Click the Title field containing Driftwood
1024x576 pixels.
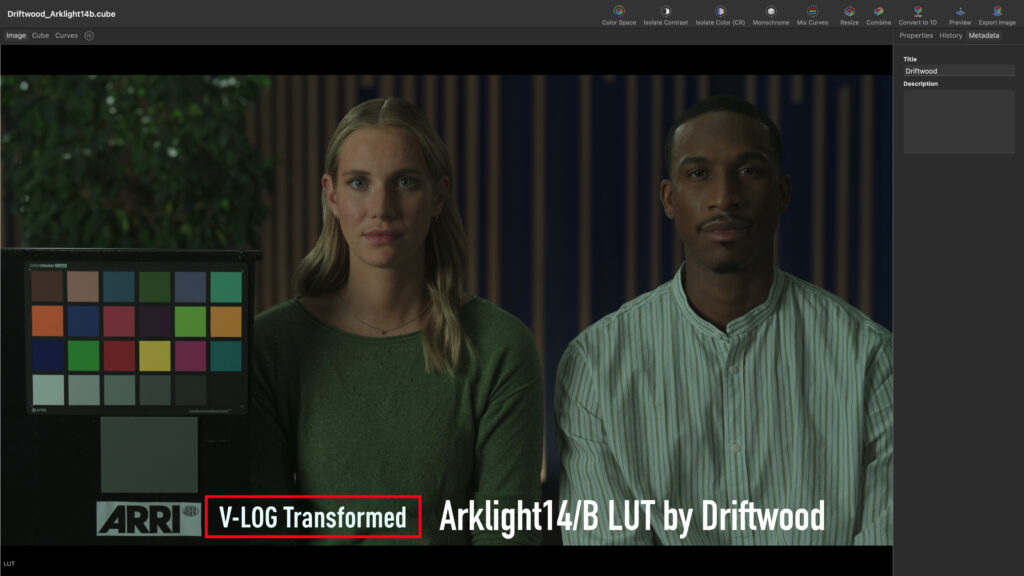[x=959, y=71]
